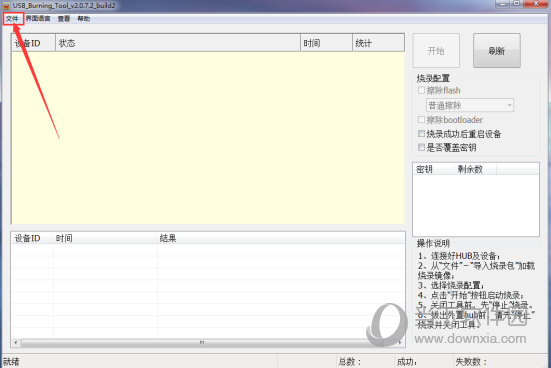The image size is (551, 368).
Task: Click the 开始 button
Action: (436, 51)
